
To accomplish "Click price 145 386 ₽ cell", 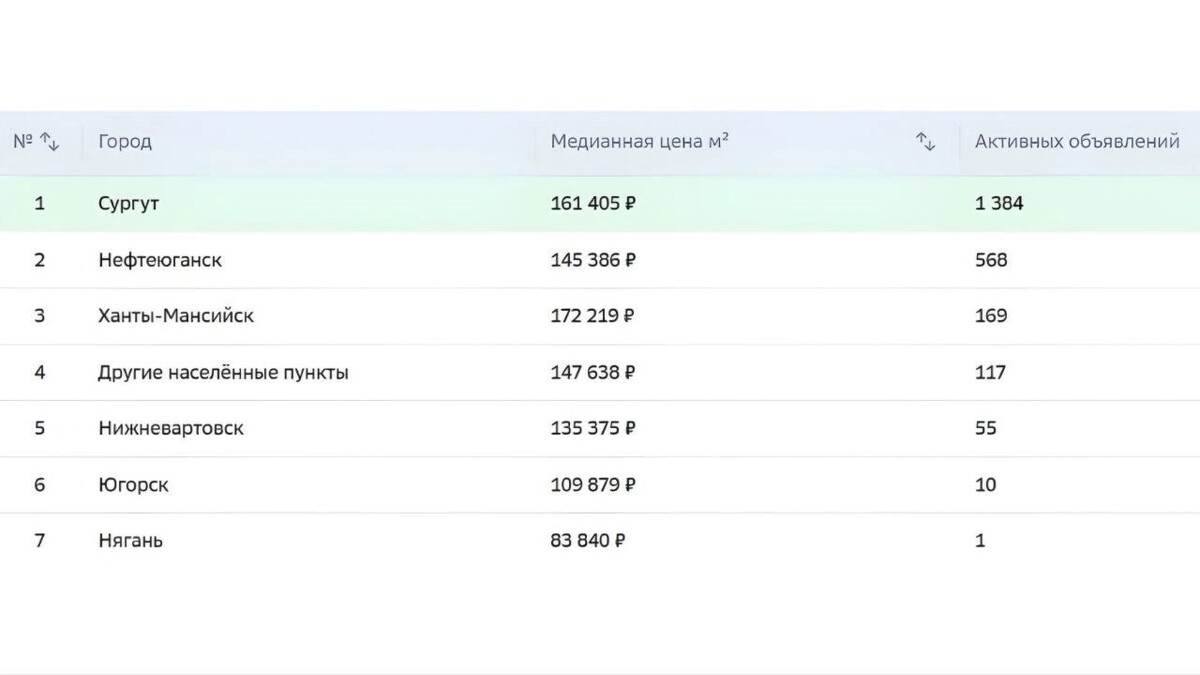I will [x=593, y=260].
